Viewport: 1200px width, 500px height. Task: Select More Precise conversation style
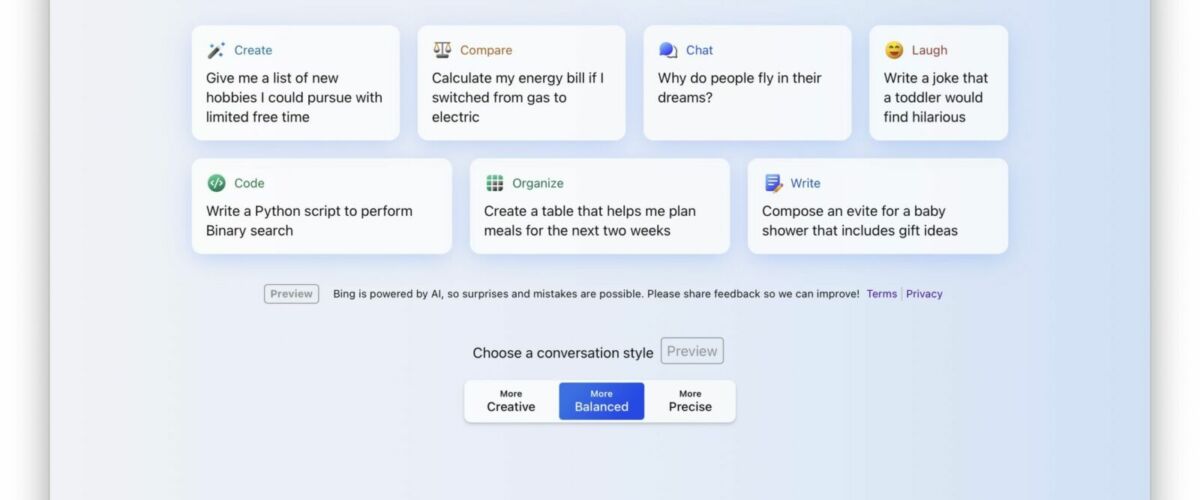click(x=690, y=401)
